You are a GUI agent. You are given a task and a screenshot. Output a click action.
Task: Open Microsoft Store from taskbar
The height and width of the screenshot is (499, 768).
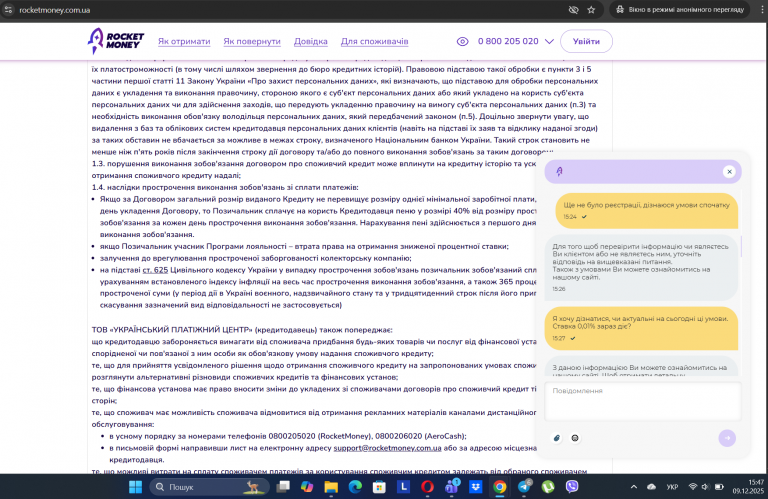[379, 487]
